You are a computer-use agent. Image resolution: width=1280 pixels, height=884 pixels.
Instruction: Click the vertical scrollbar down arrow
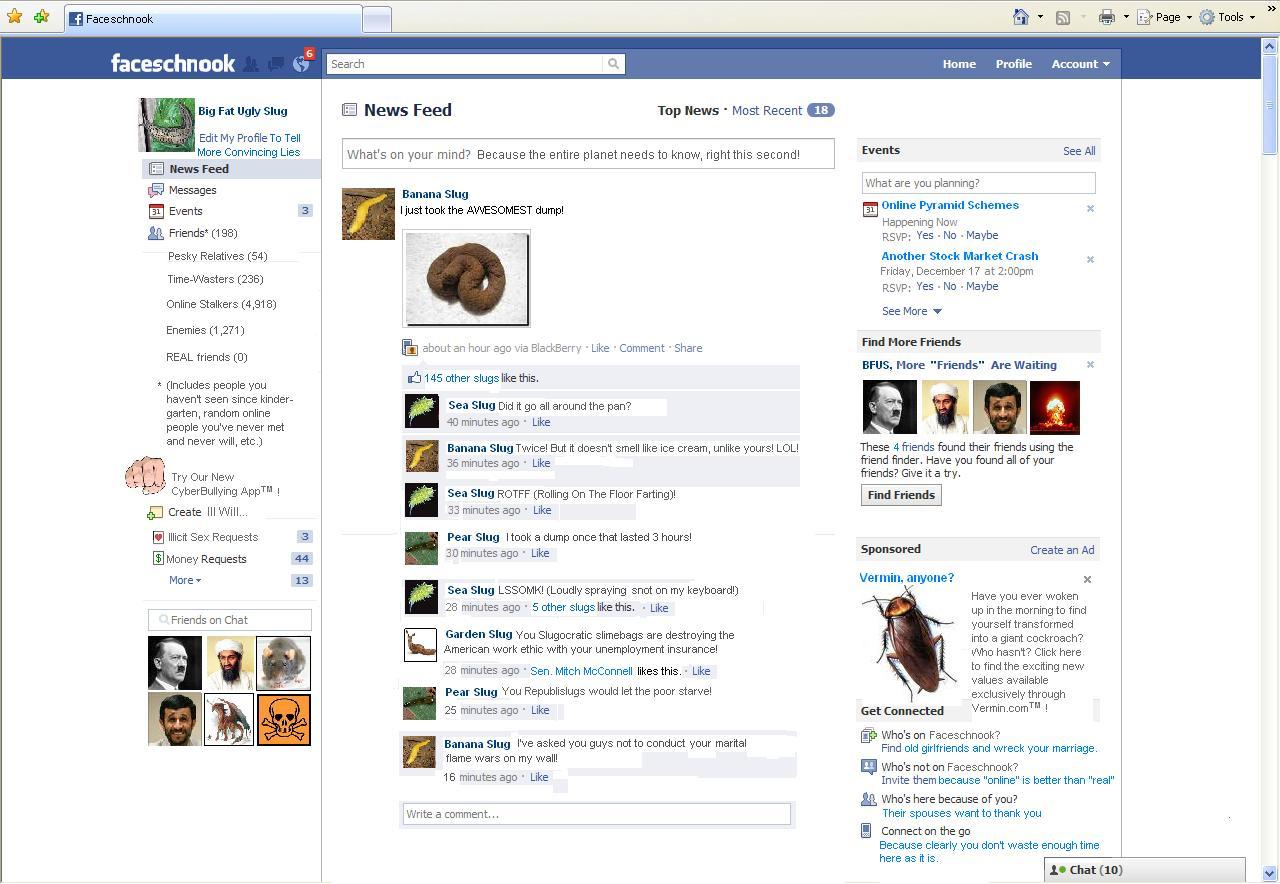click(1270, 873)
